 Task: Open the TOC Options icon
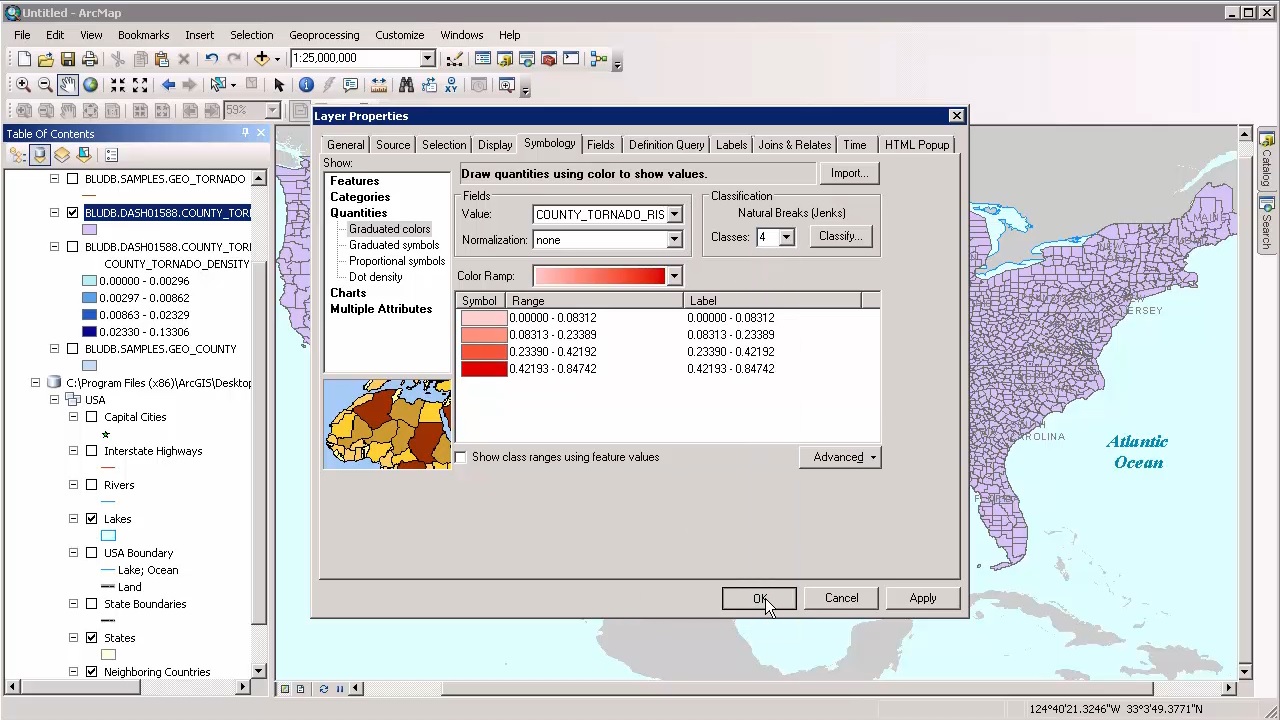click(x=112, y=155)
